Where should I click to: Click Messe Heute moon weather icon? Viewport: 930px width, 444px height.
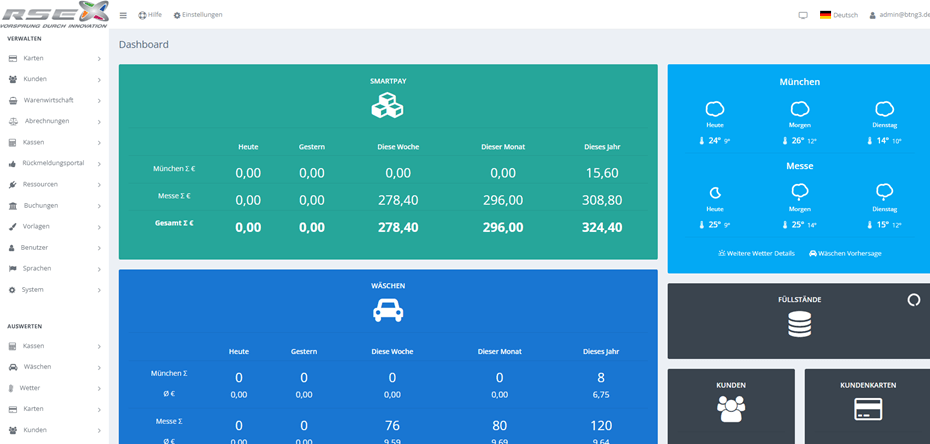[x=716, y=192]
